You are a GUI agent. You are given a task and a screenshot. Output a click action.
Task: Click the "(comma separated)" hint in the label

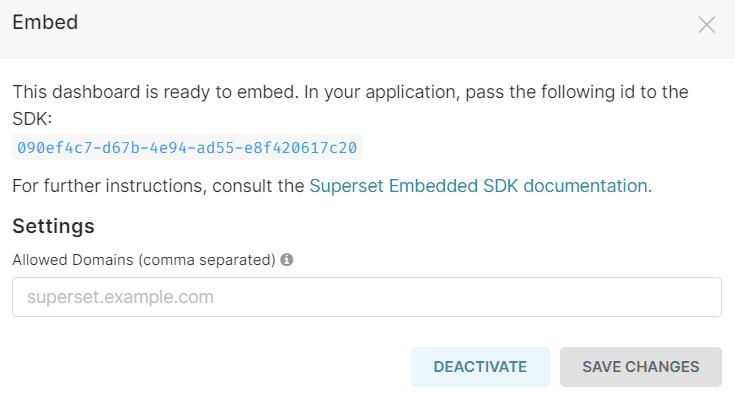[x=207, y=260]
